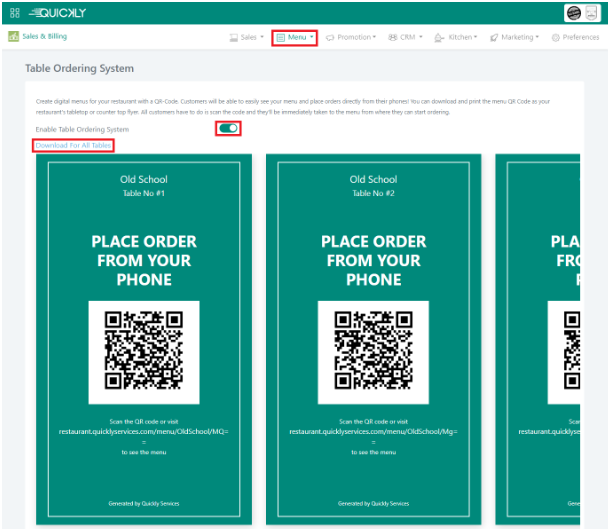Open the round user profile avatar

574,13
